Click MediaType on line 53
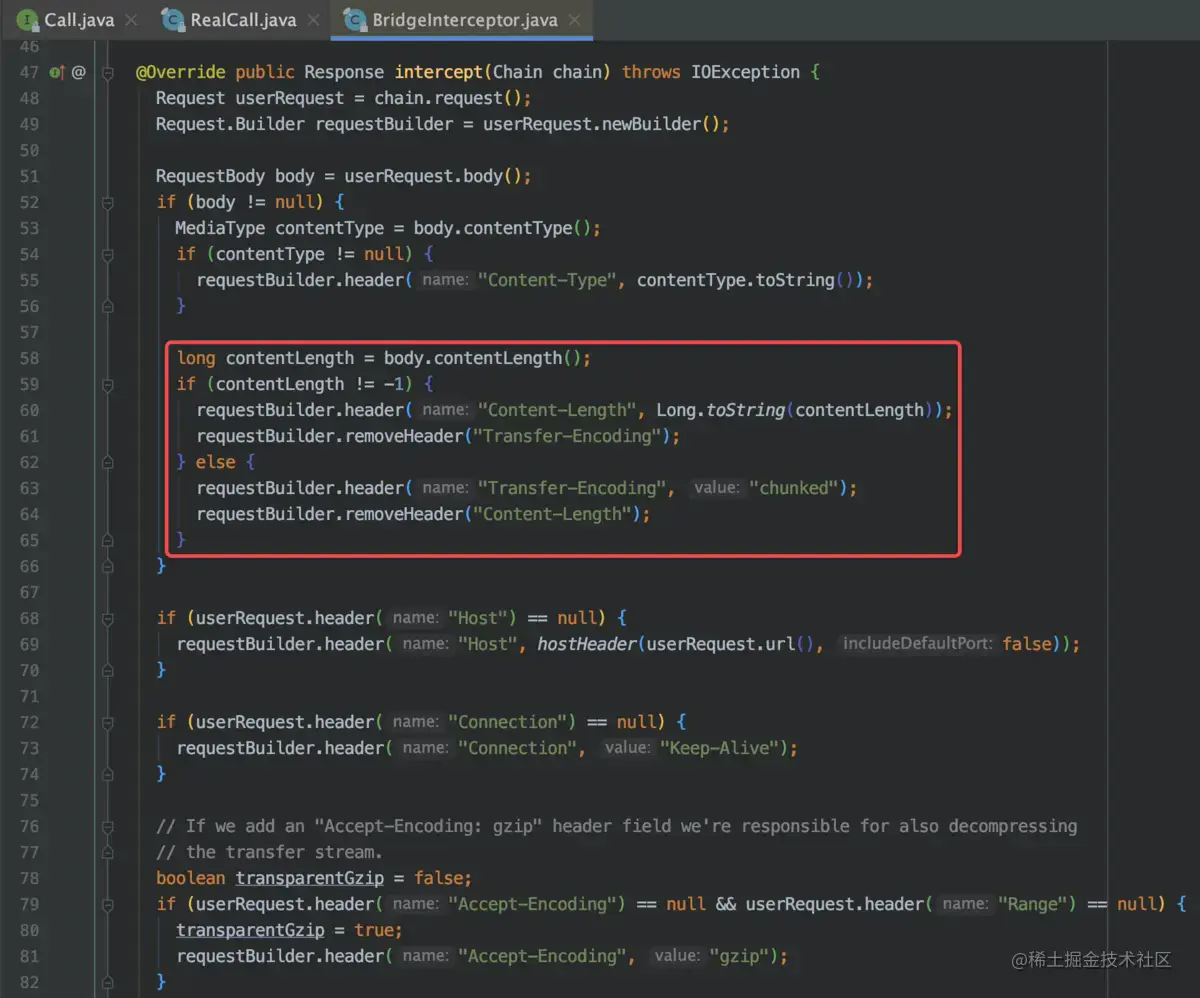Screen dimensions: 1200x998 220,228
